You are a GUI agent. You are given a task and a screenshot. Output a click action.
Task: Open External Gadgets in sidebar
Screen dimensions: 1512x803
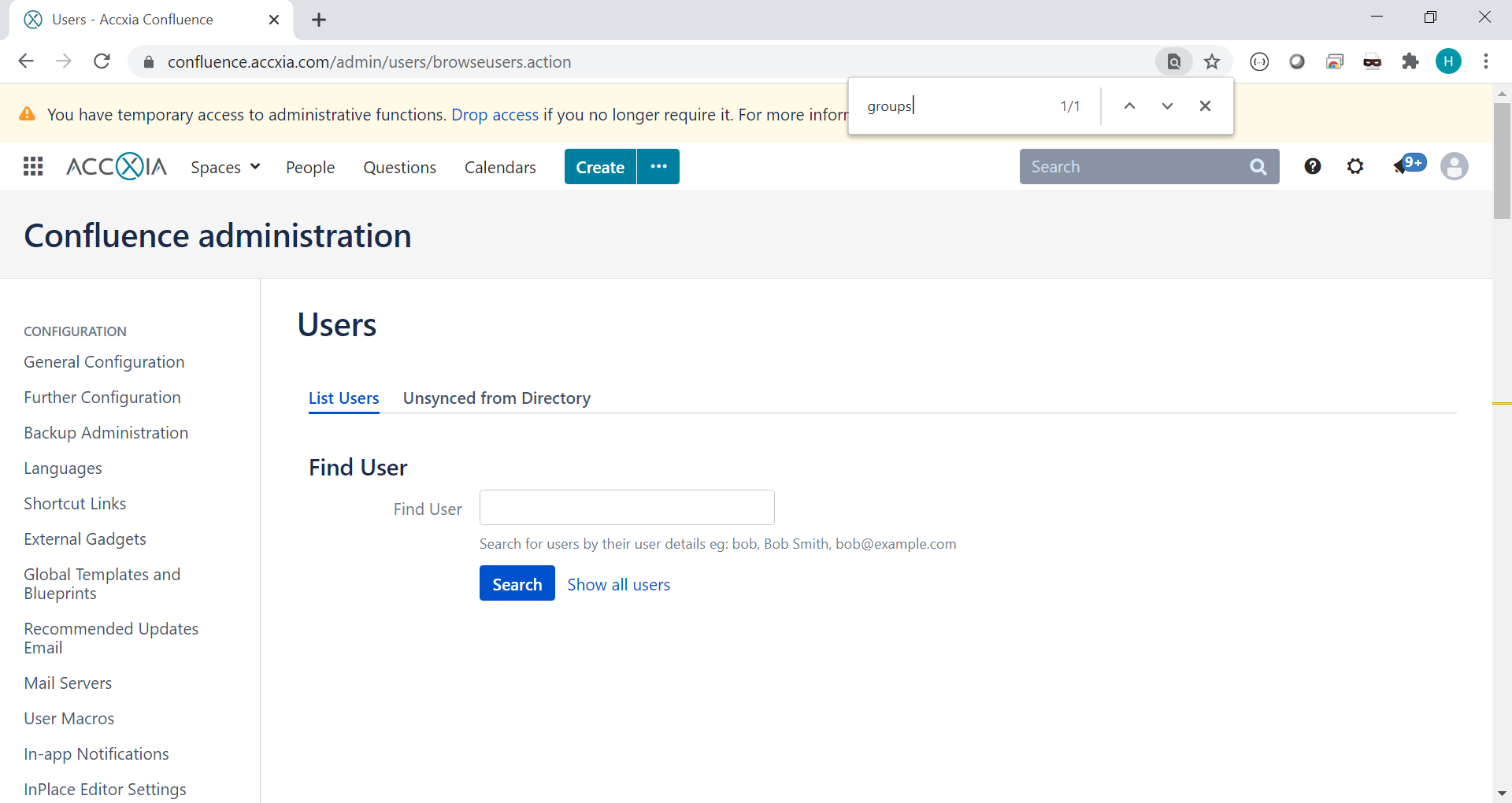click(85, 539)
